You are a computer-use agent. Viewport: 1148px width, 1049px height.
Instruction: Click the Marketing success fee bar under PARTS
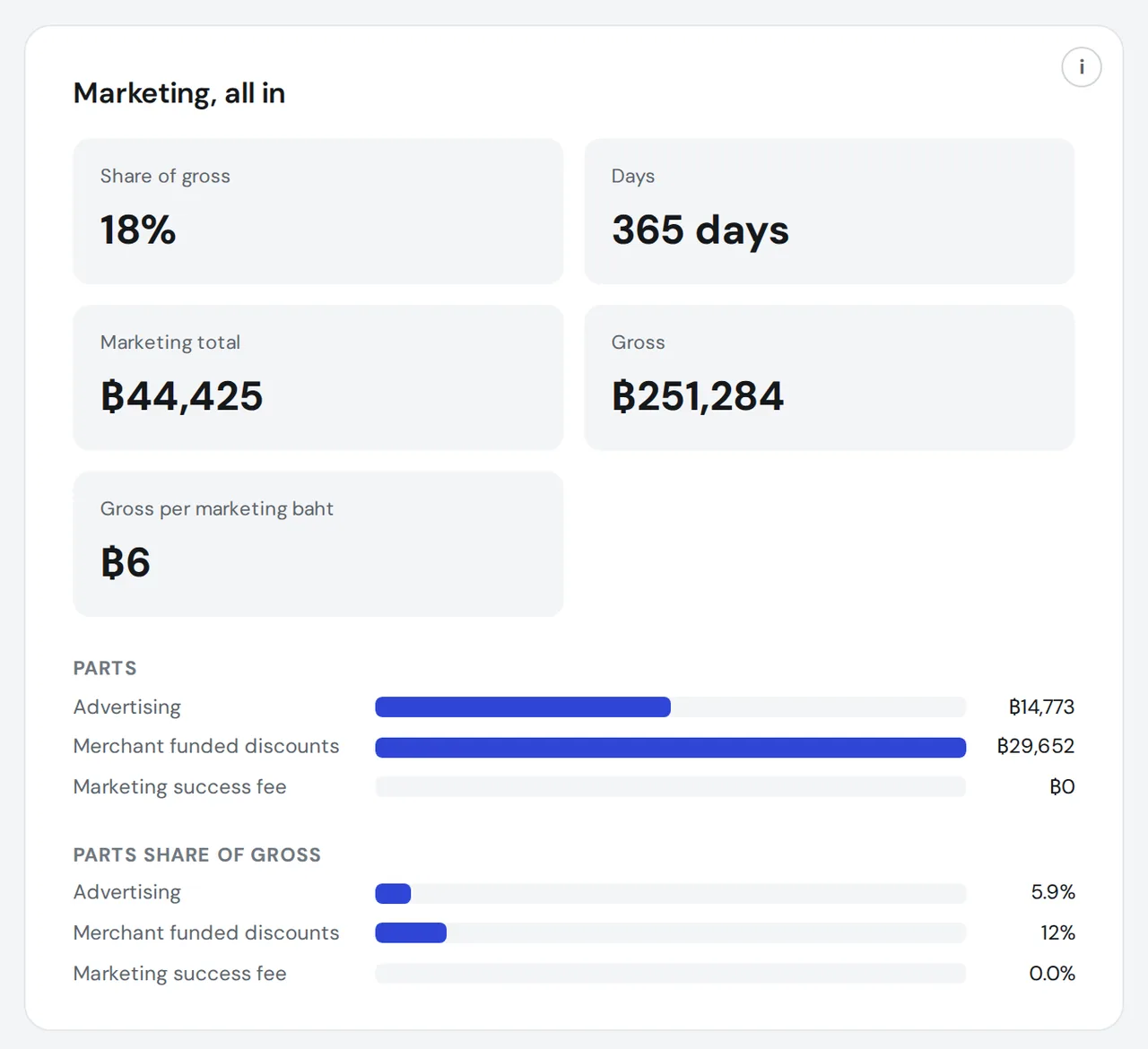[x=671, y=787]
